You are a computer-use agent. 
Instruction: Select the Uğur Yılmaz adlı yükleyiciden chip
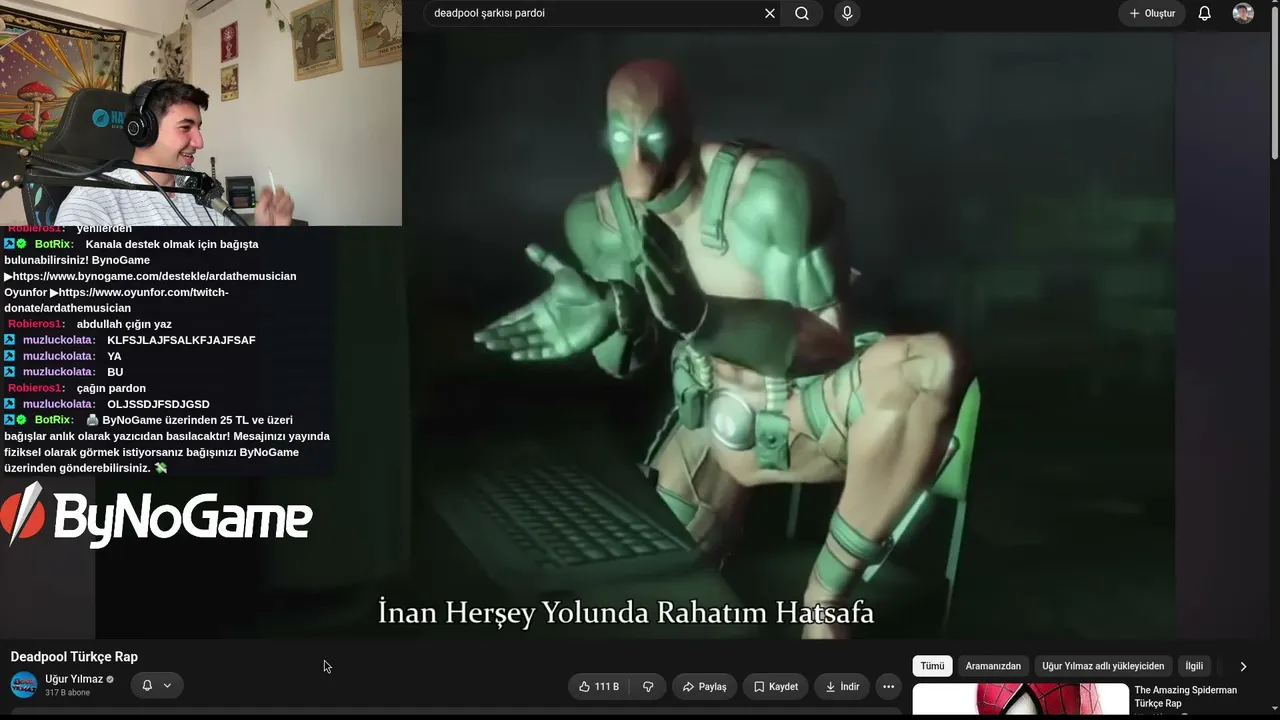pos(1103,666)
